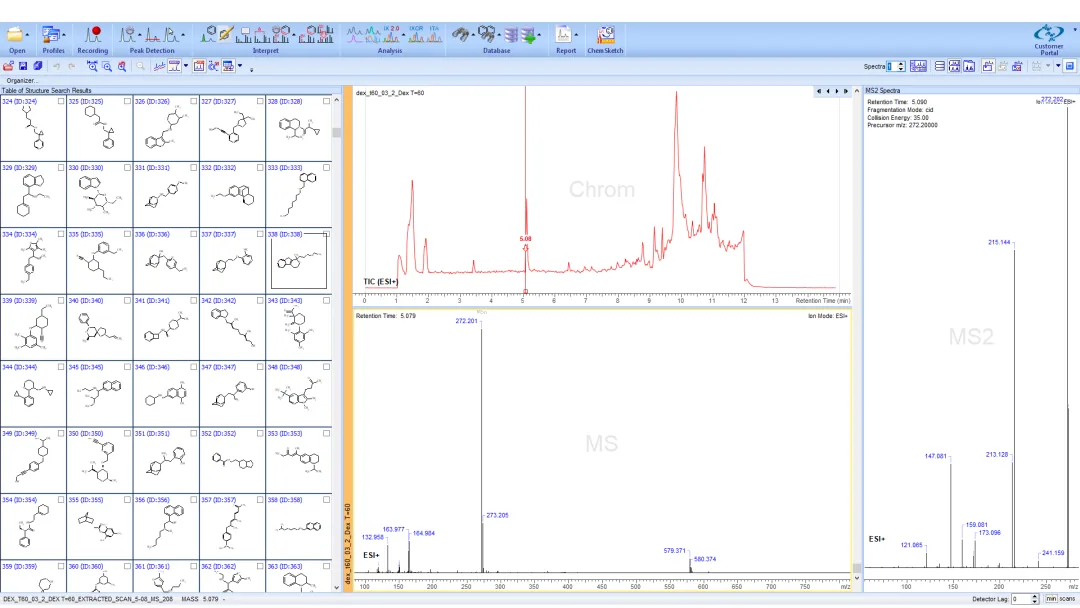
Task: Increase the Spectra count stepper
Action: click(901, 64)
